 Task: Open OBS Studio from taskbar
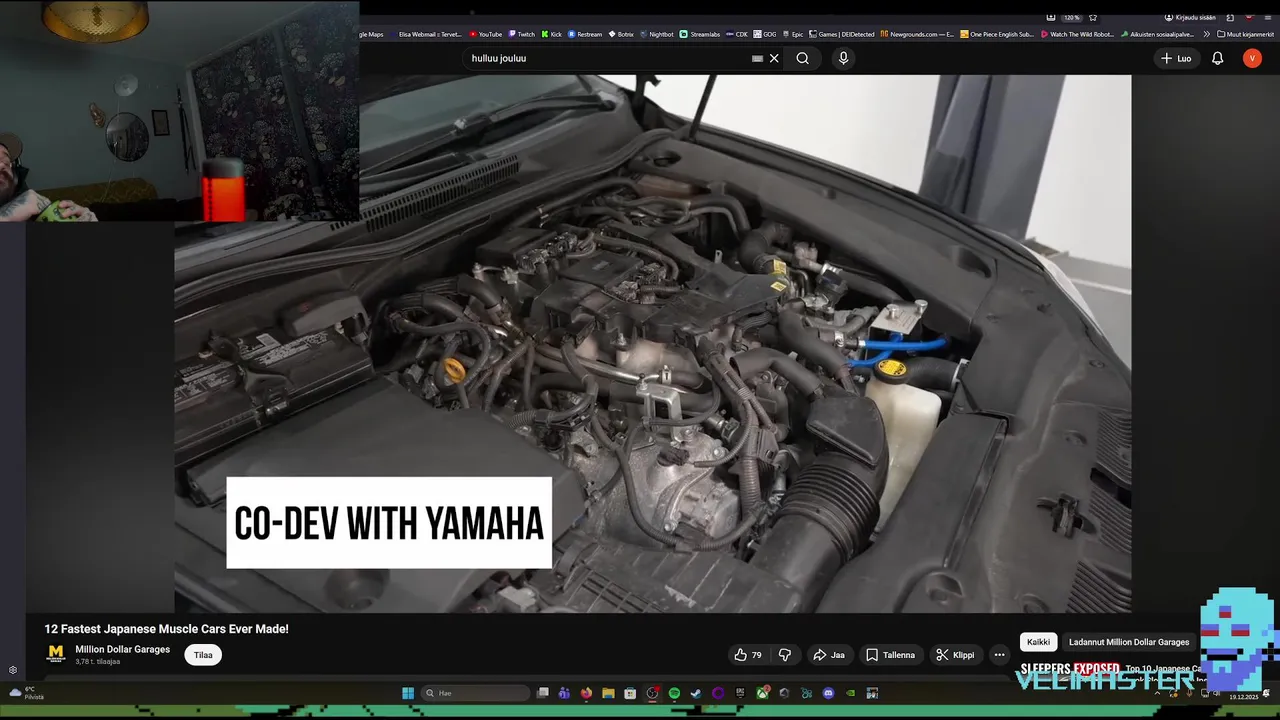click(652, 693)
